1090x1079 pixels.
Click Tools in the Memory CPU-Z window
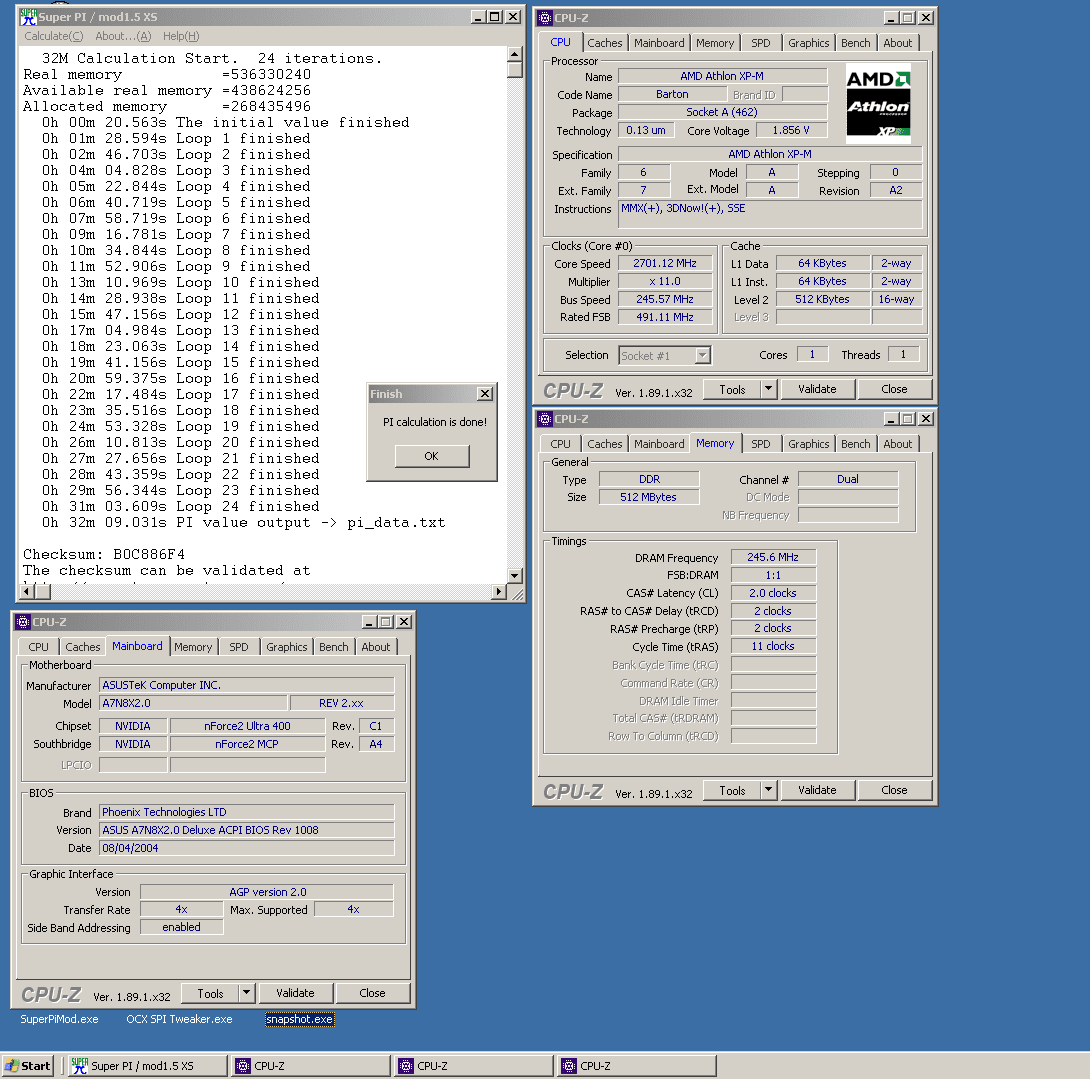coord(732,790)
